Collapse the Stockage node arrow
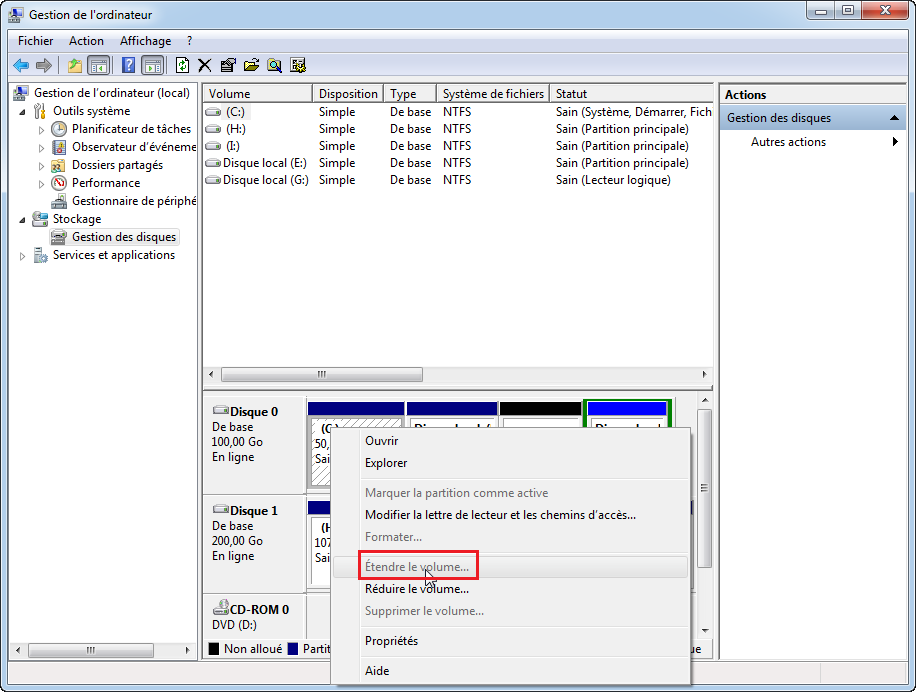Image resolution: width=916 pixels, height=692 pixels. pos(22,220)
